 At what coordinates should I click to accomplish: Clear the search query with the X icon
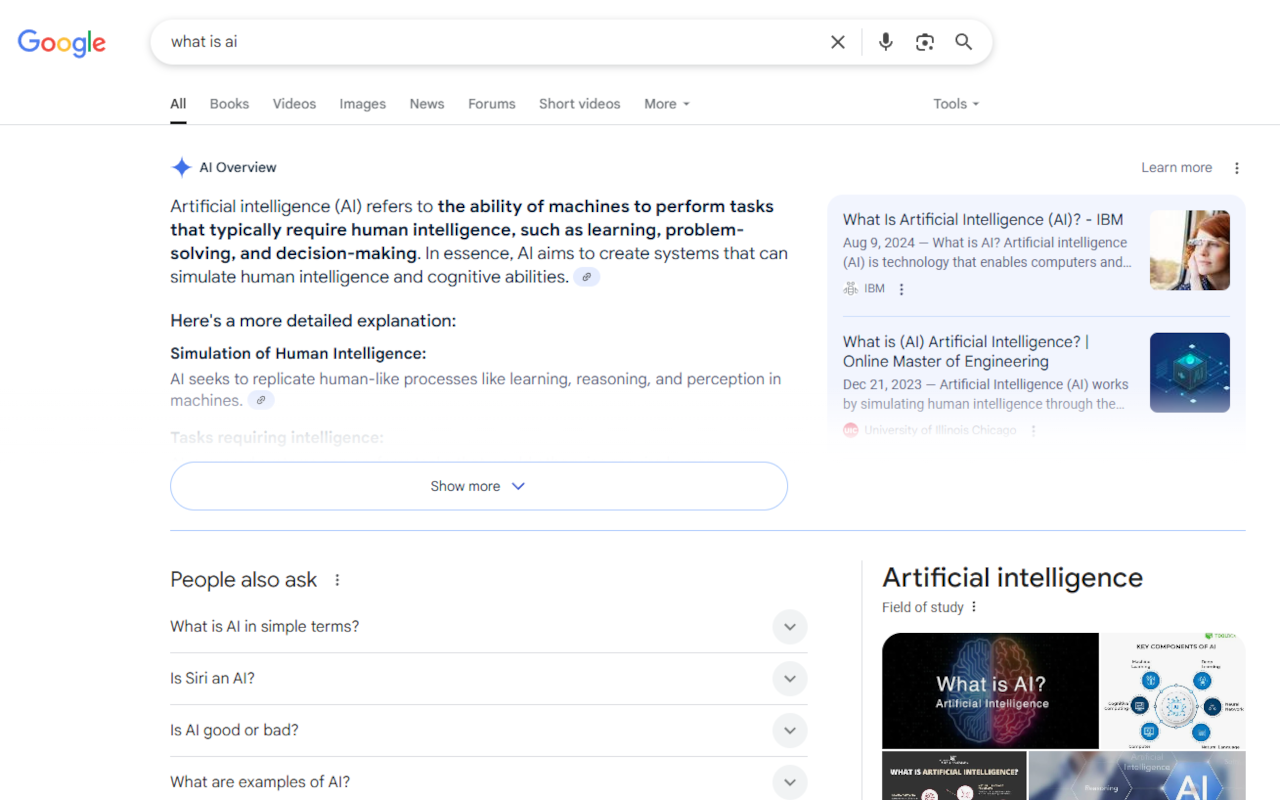pos(837,41)
